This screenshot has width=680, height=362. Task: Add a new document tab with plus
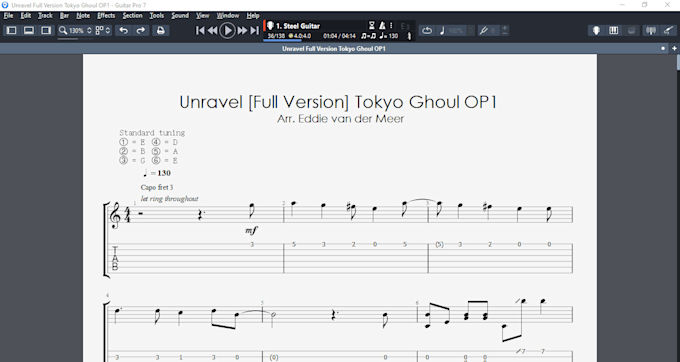click(x=674, y=49)
